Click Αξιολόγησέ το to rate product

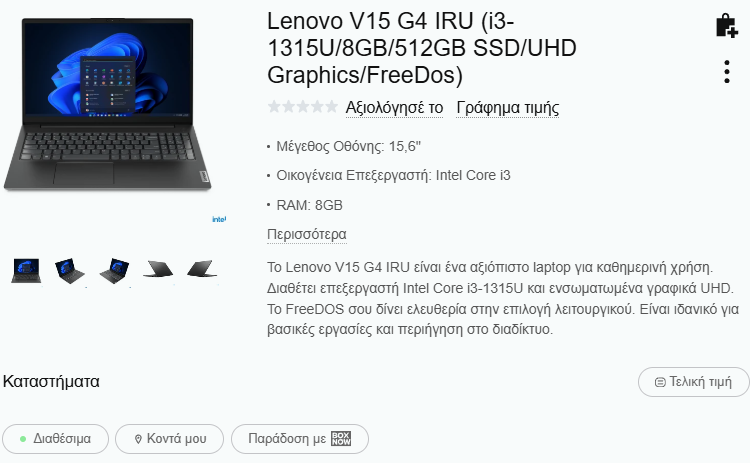(394, 108)
